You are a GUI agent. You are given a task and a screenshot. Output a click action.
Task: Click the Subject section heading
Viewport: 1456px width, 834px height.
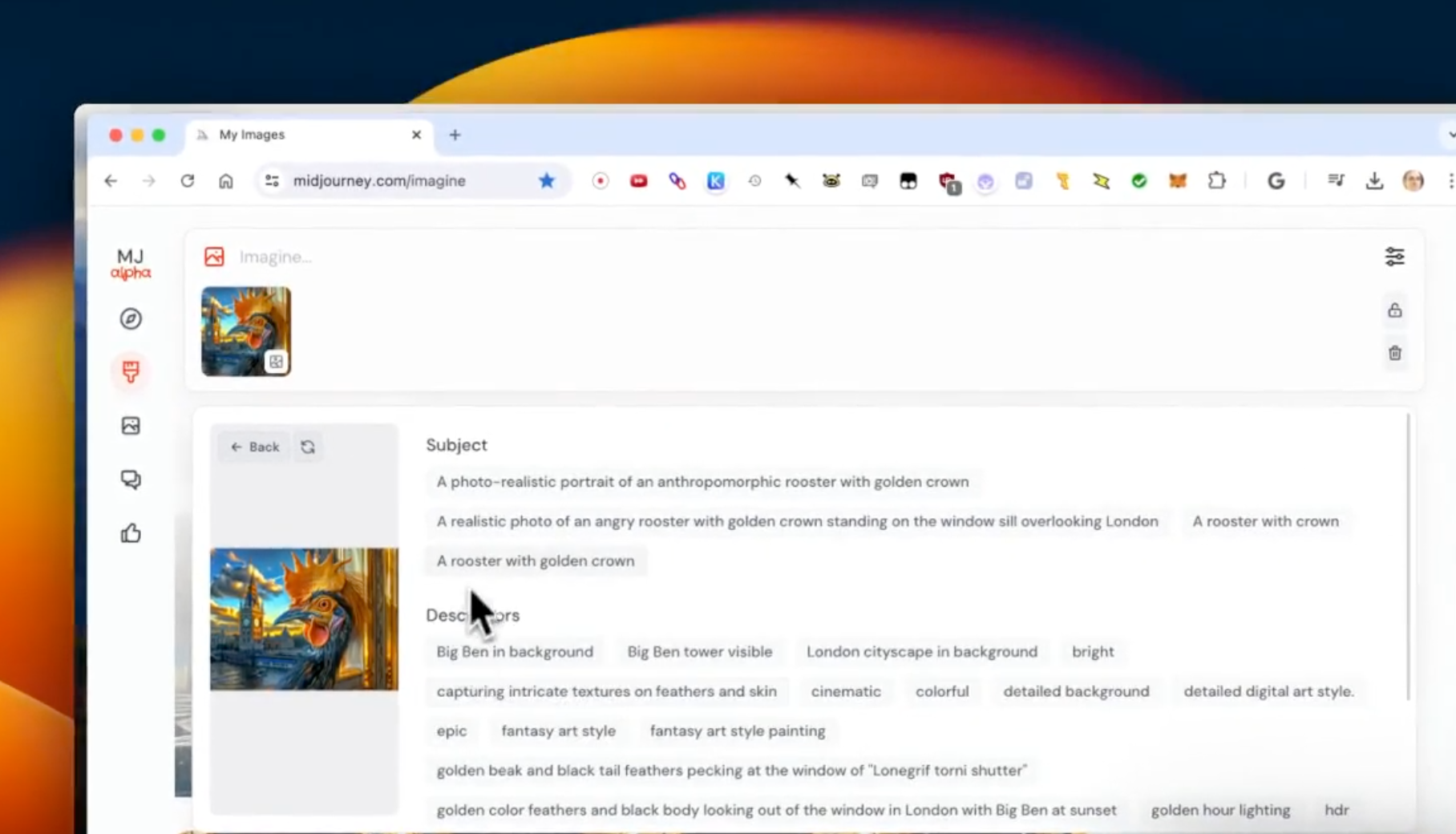[x=456, y=445]
